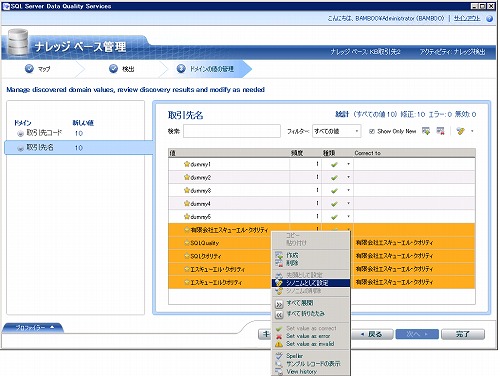Choose すべて折りたたみ in context menu

coord(311,314)
